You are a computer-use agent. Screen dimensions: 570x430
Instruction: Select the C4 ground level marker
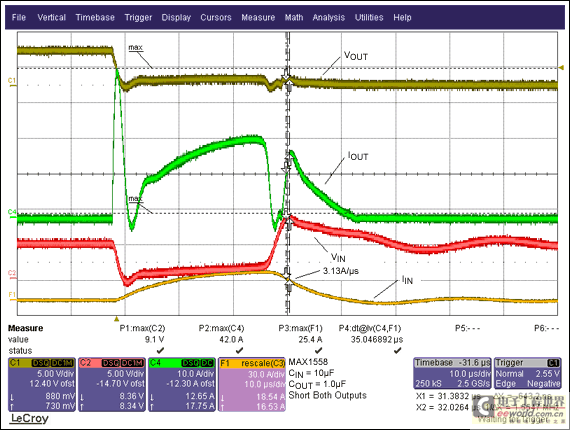(12, 213)
